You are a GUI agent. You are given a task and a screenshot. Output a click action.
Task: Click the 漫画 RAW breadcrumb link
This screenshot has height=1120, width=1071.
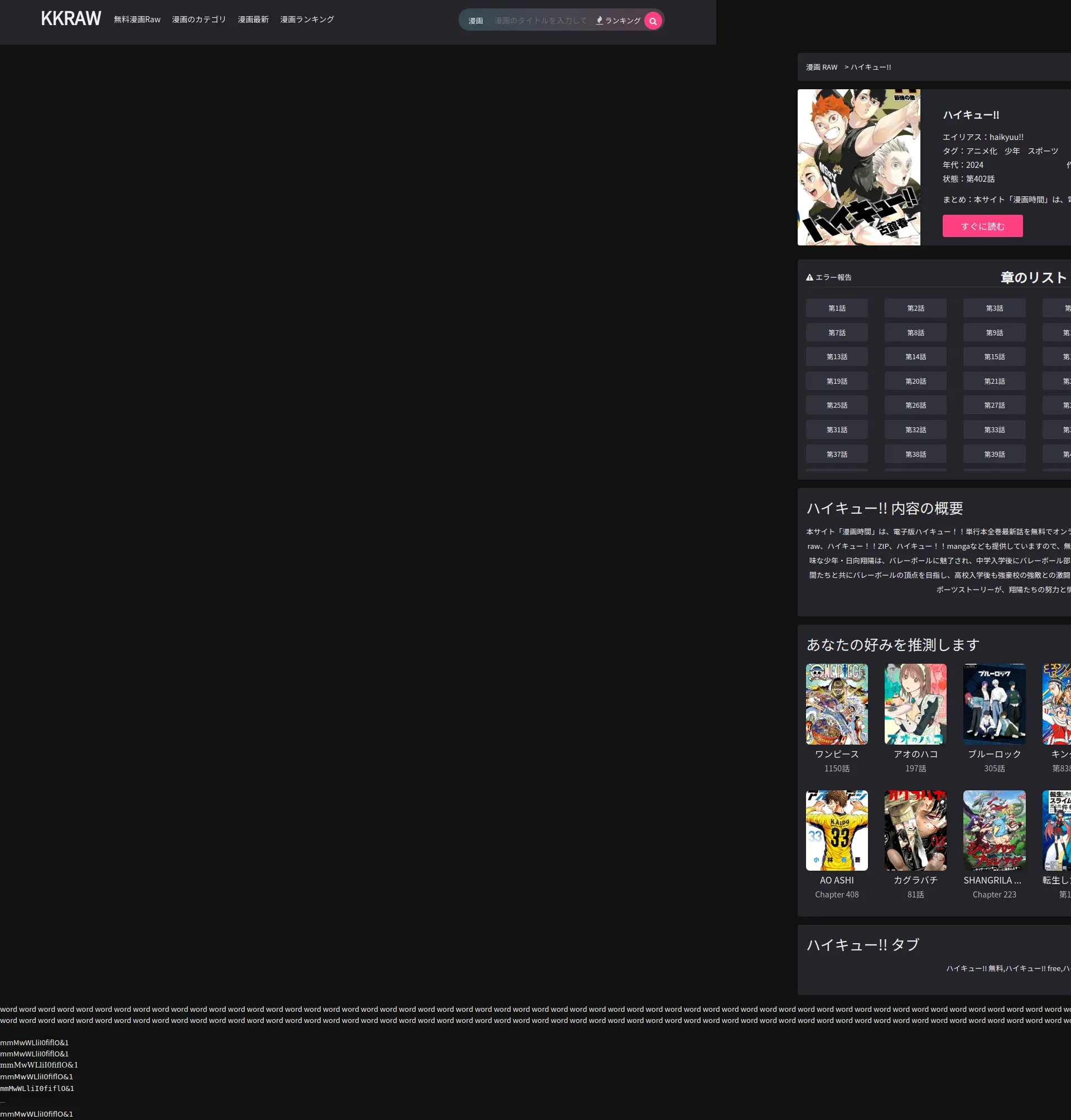coord(821,67)
